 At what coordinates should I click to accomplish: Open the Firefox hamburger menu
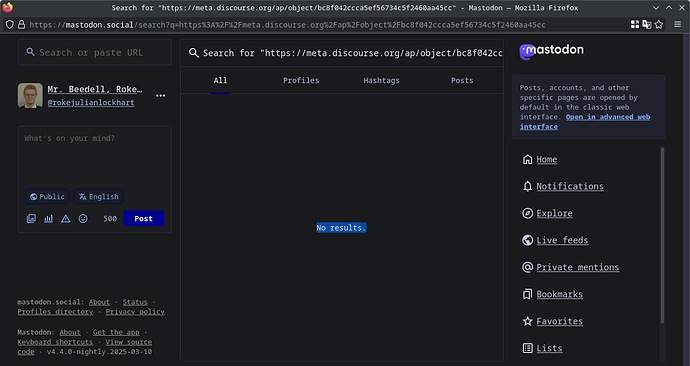[678, 25]
